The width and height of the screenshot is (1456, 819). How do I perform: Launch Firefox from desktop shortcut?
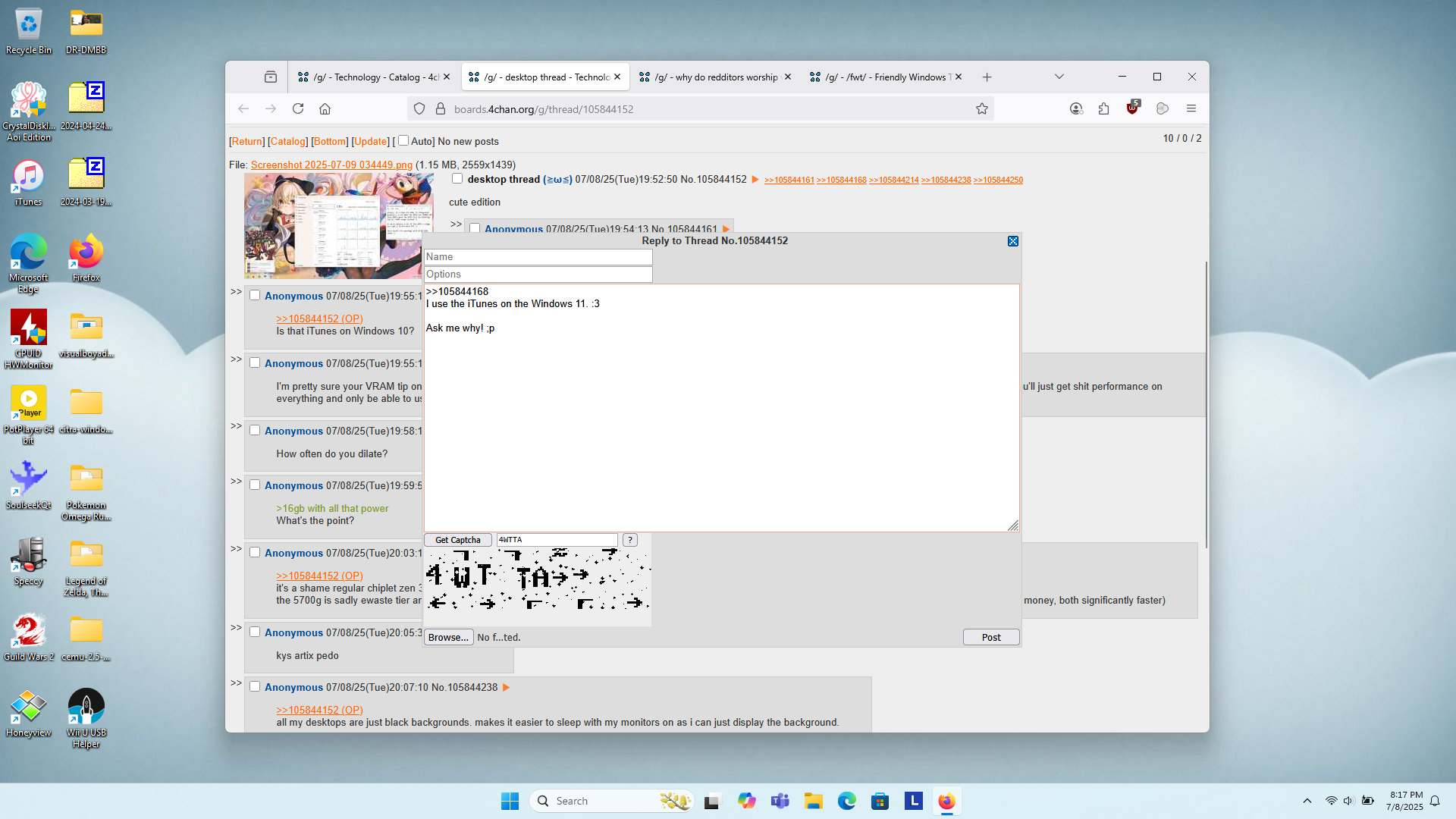point(86,259)
